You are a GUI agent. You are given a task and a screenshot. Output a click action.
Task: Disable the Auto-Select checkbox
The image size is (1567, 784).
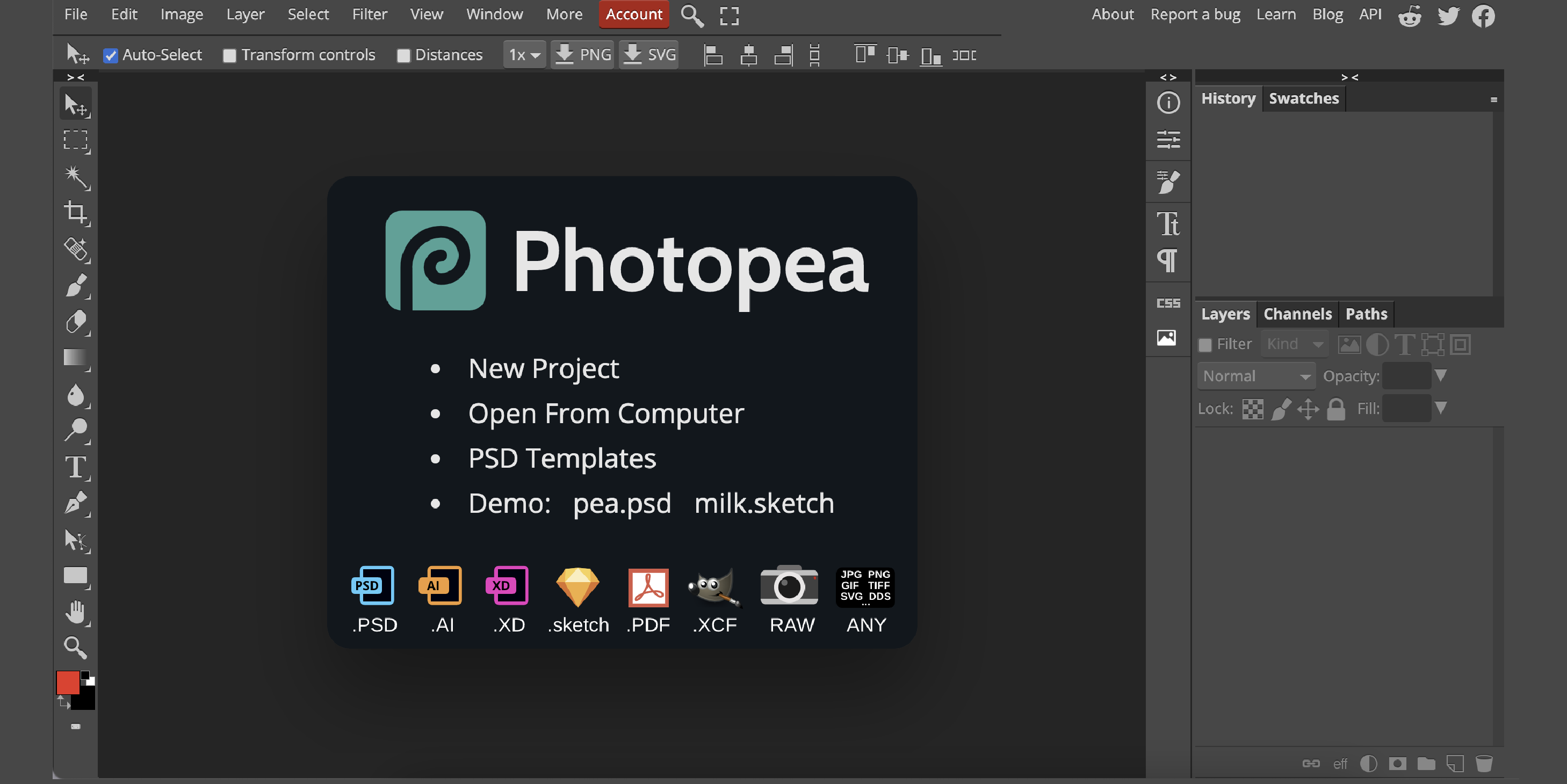click(110, 55)
